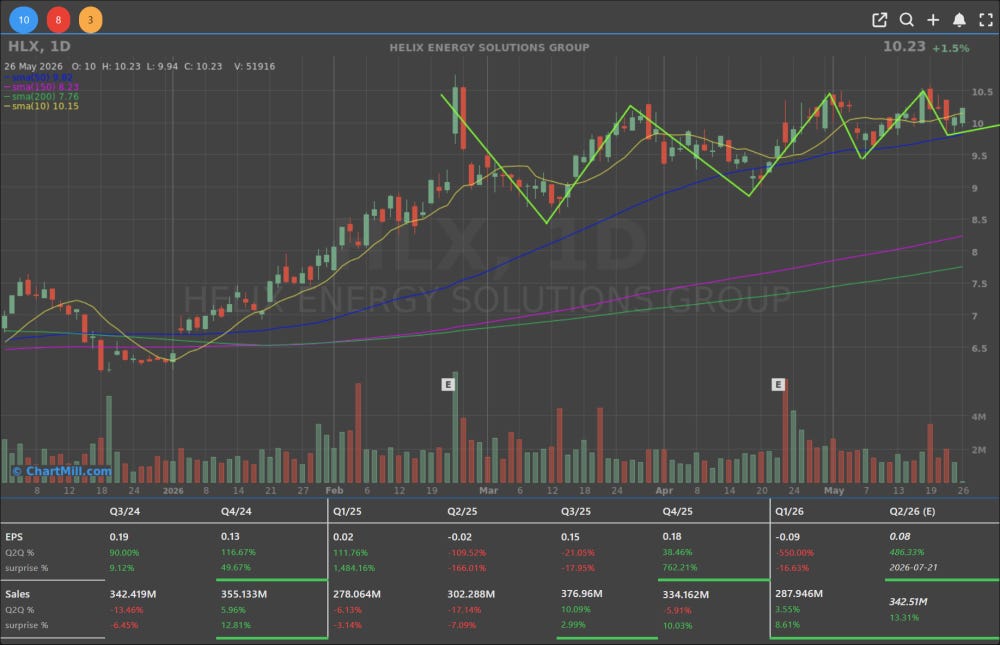Open chart in new window icon

[x=879, y=20]
